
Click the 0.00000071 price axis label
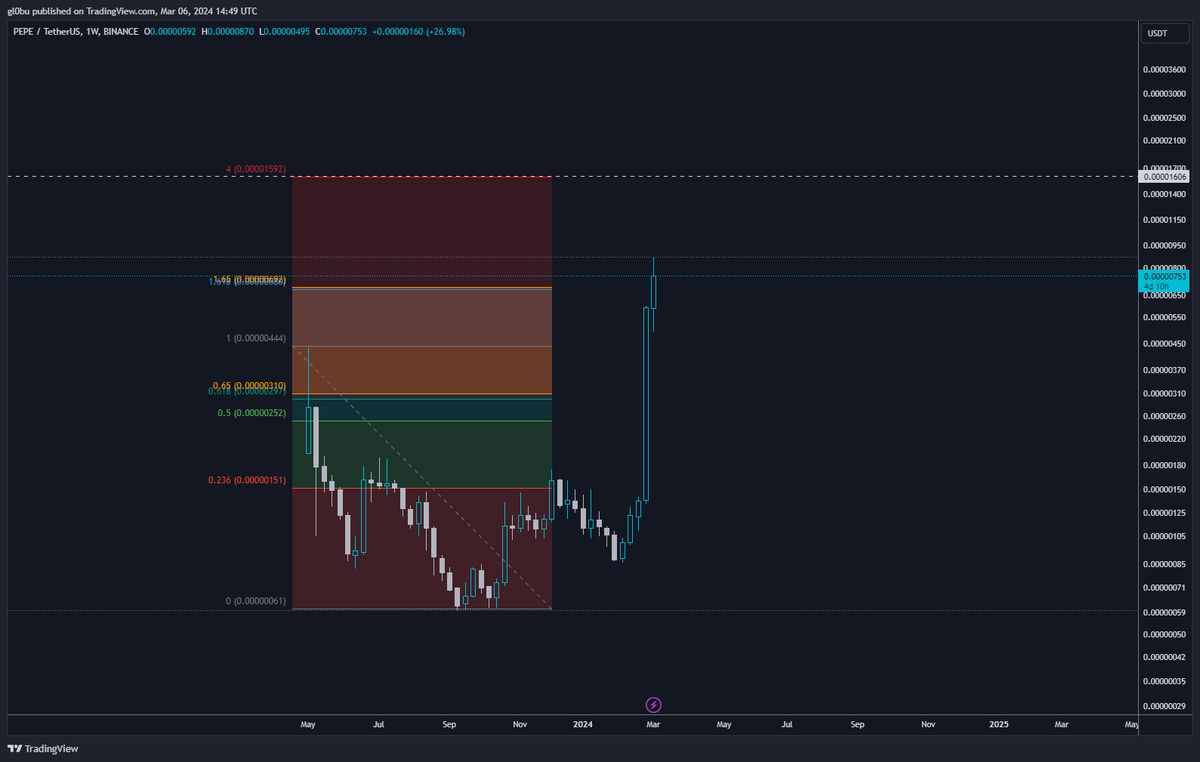click(x=1165, y=587)
